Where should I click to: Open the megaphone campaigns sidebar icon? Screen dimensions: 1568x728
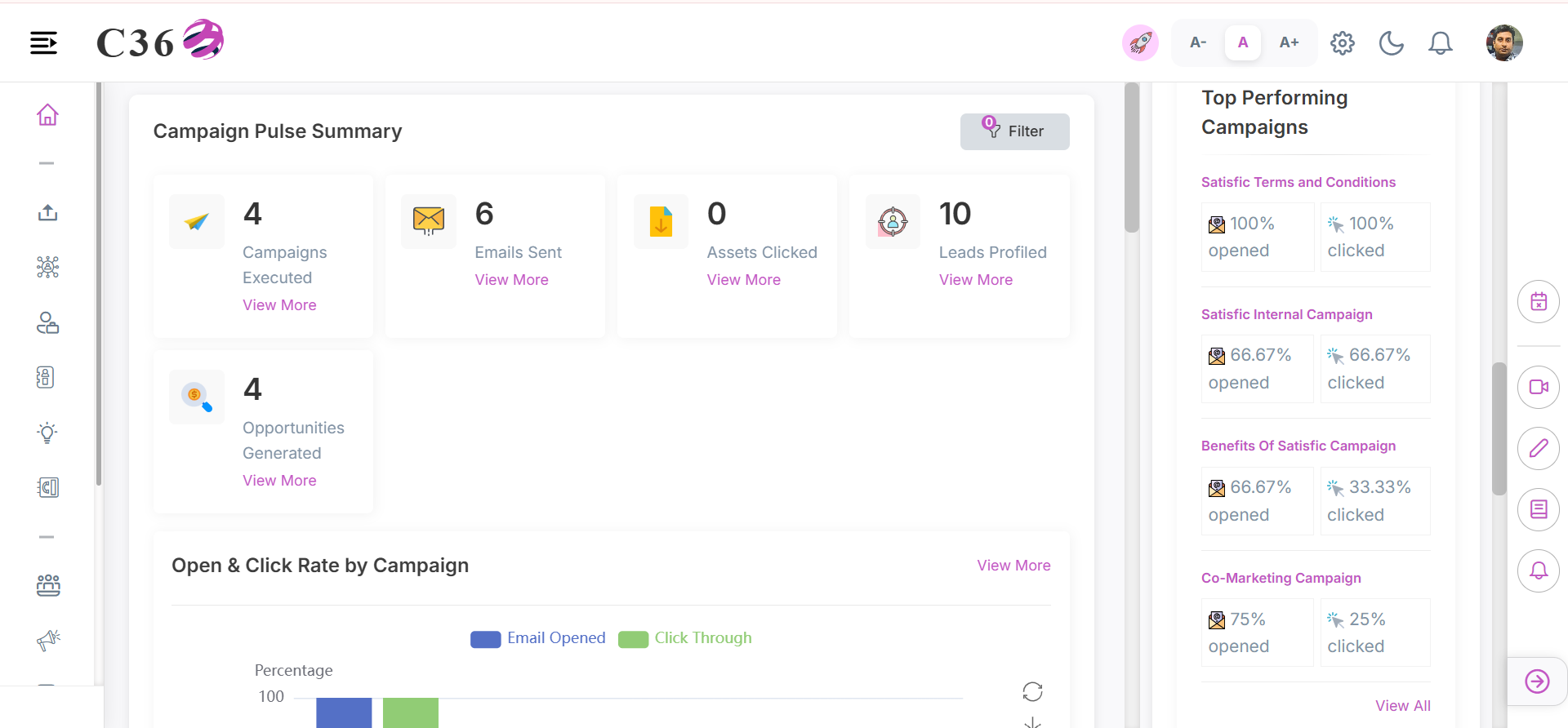point(47,640)
